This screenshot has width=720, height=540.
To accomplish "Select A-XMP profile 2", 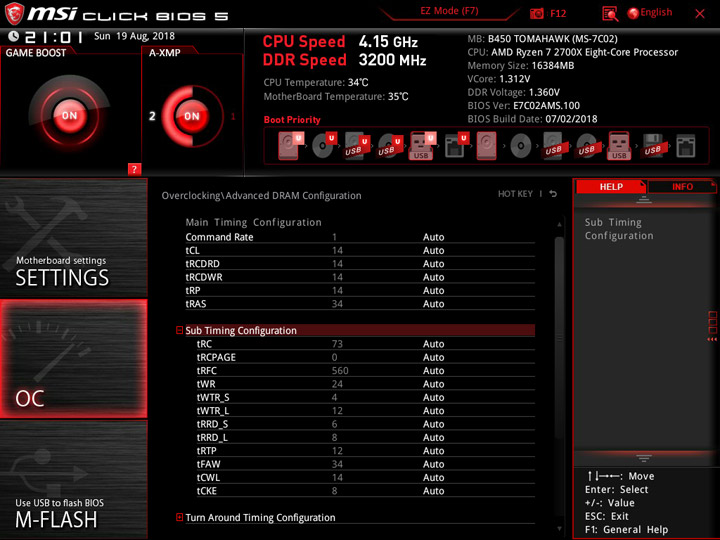I will [x=152, y=116].
